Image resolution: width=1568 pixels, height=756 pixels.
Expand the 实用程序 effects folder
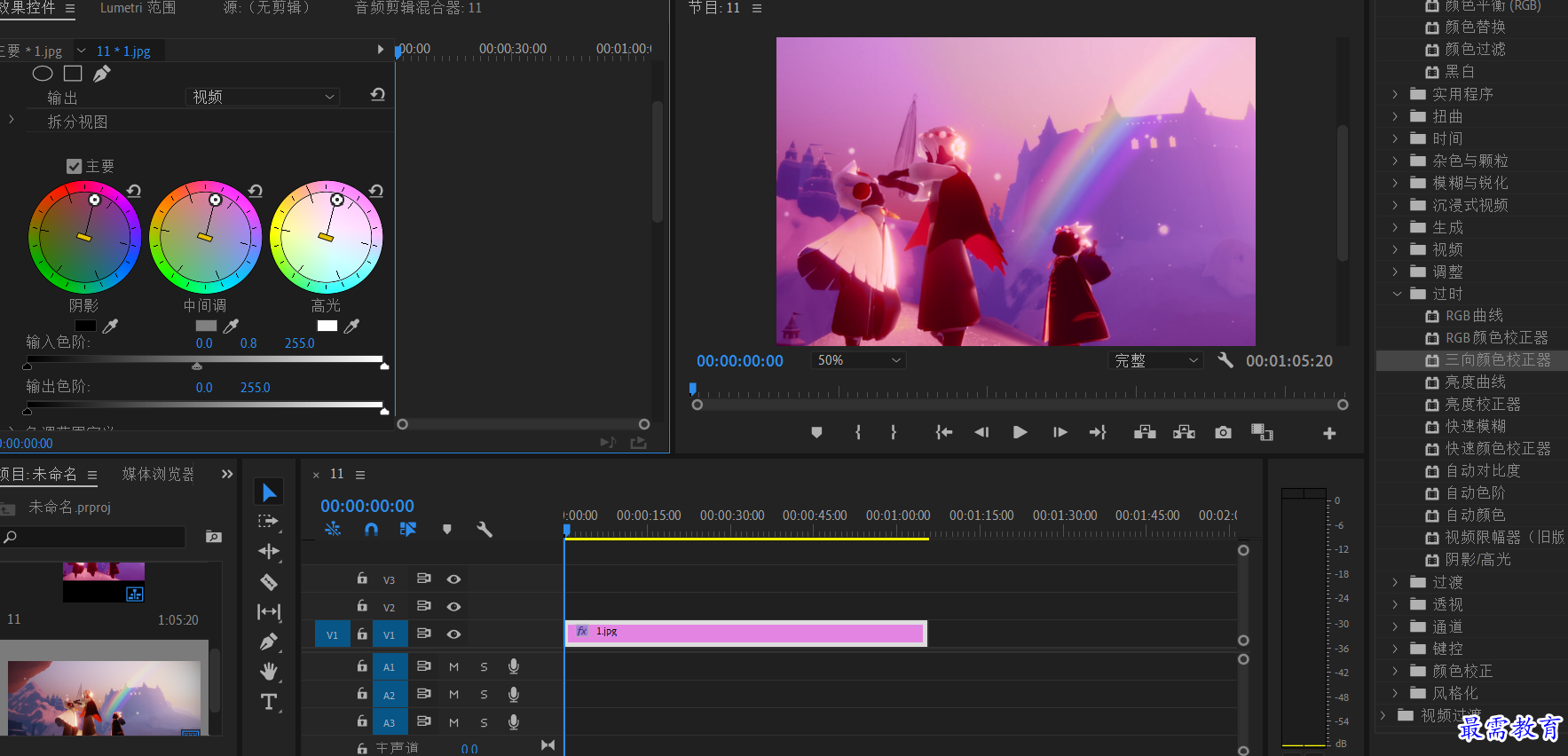(1395, 94)
